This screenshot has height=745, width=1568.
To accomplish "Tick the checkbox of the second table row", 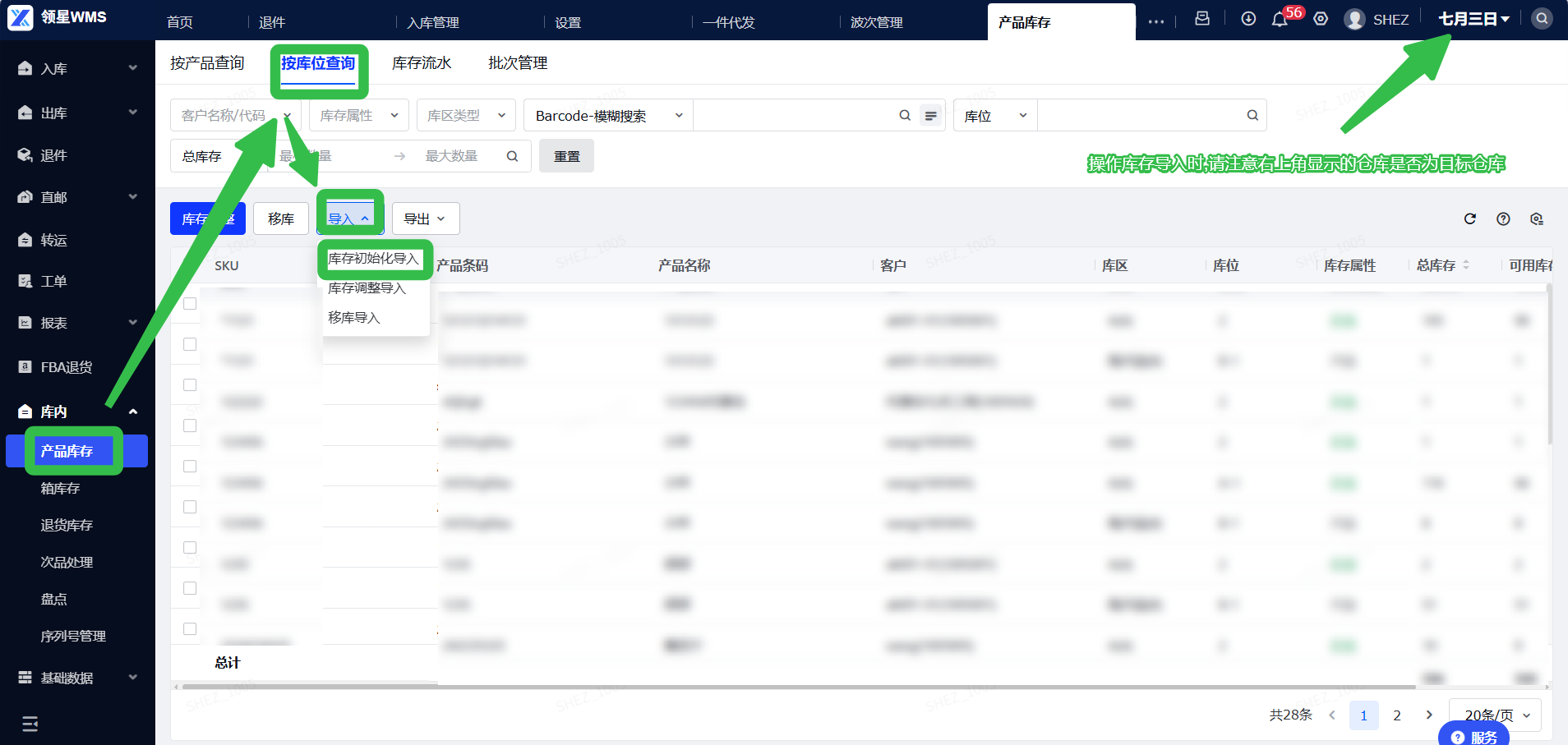I will pos(190,344).
